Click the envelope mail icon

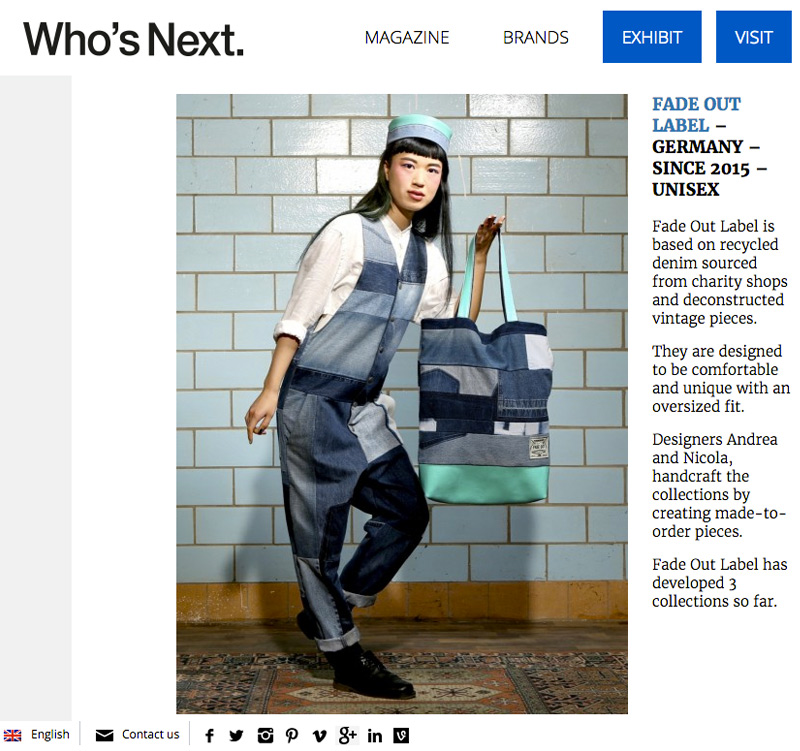[105, 735]
